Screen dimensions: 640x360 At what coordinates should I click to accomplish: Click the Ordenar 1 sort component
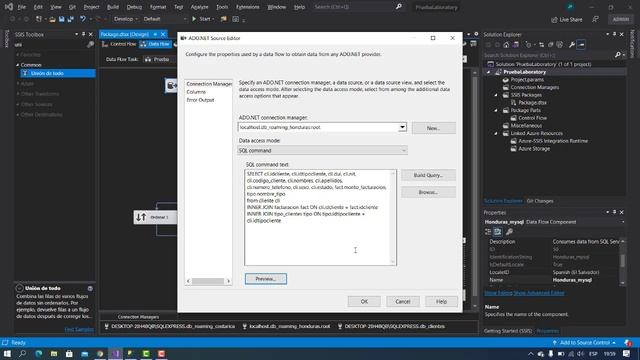pos(155,217)
